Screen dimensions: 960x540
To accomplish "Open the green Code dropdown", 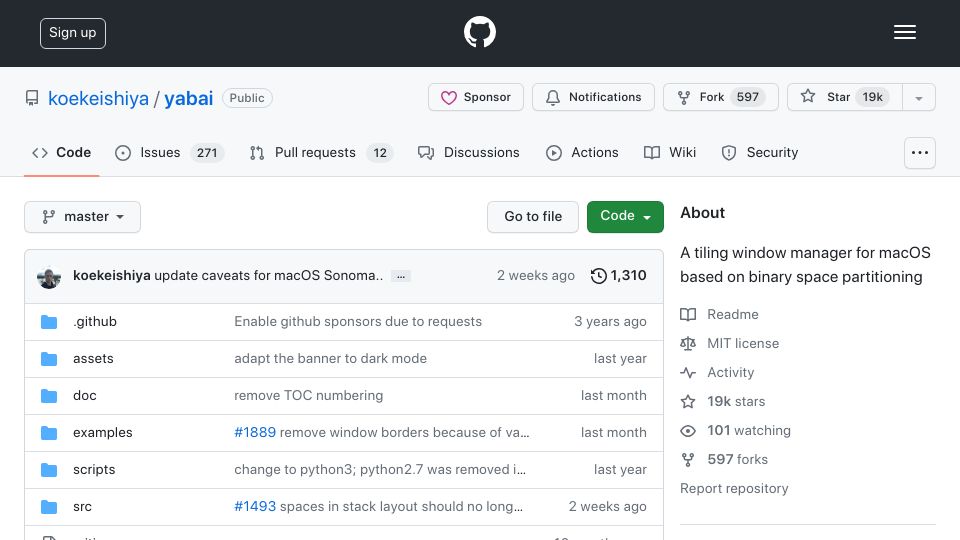I will pos(625,217).
